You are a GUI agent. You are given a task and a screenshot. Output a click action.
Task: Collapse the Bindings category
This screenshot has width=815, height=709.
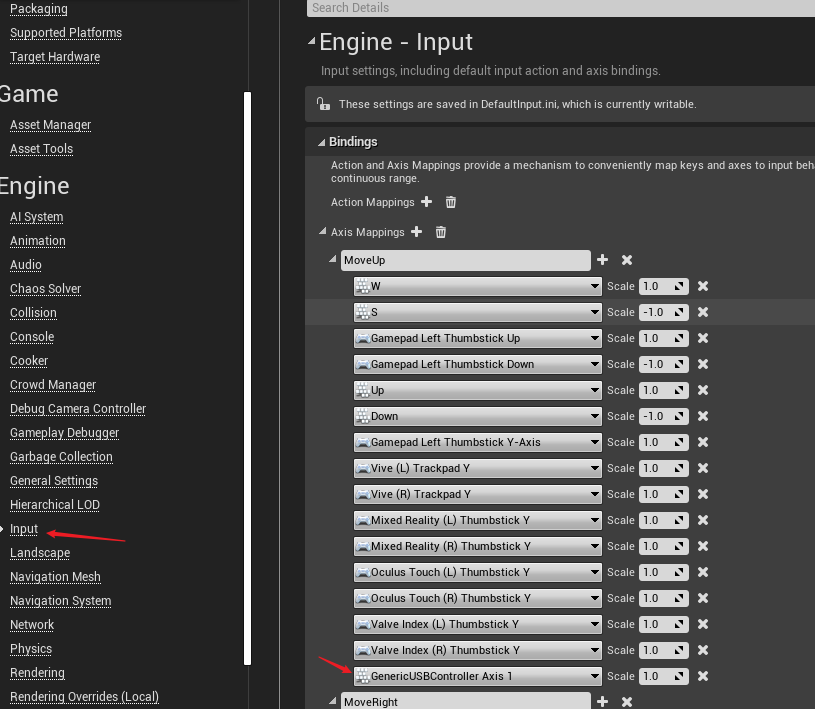pyautogui.click(x=322, y=142)
